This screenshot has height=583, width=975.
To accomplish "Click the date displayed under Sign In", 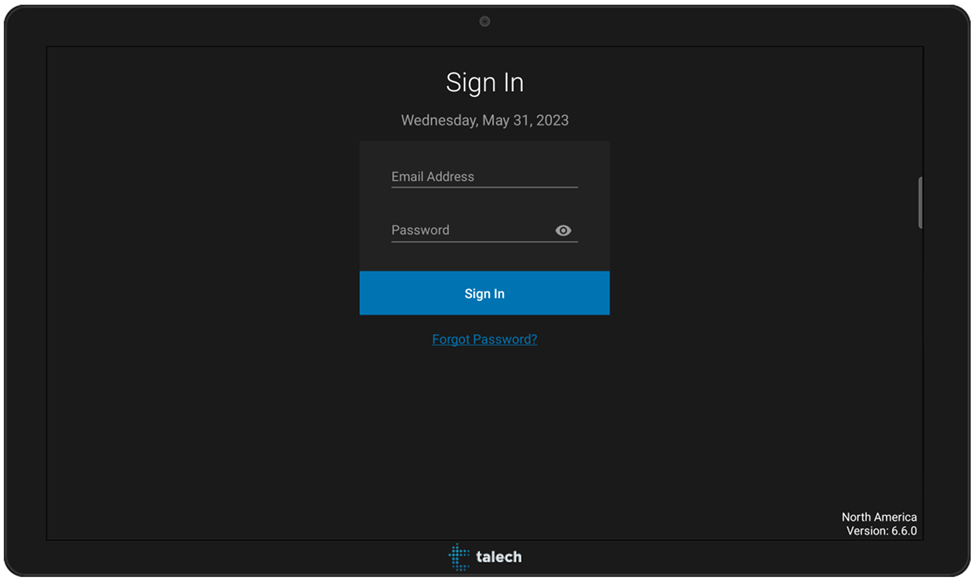I will (485, 120).
